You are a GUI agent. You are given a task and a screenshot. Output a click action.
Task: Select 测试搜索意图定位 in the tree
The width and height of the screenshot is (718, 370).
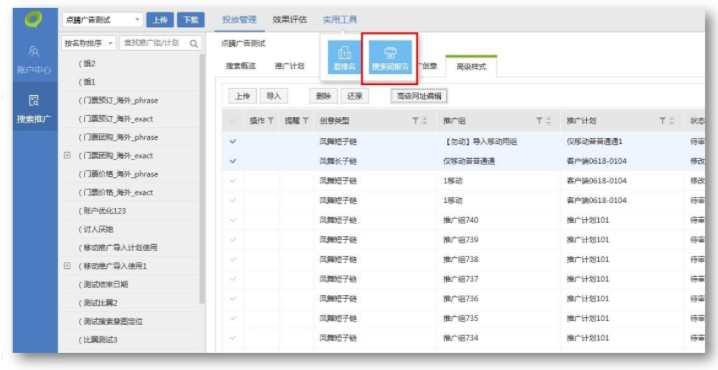coord(110,321)
